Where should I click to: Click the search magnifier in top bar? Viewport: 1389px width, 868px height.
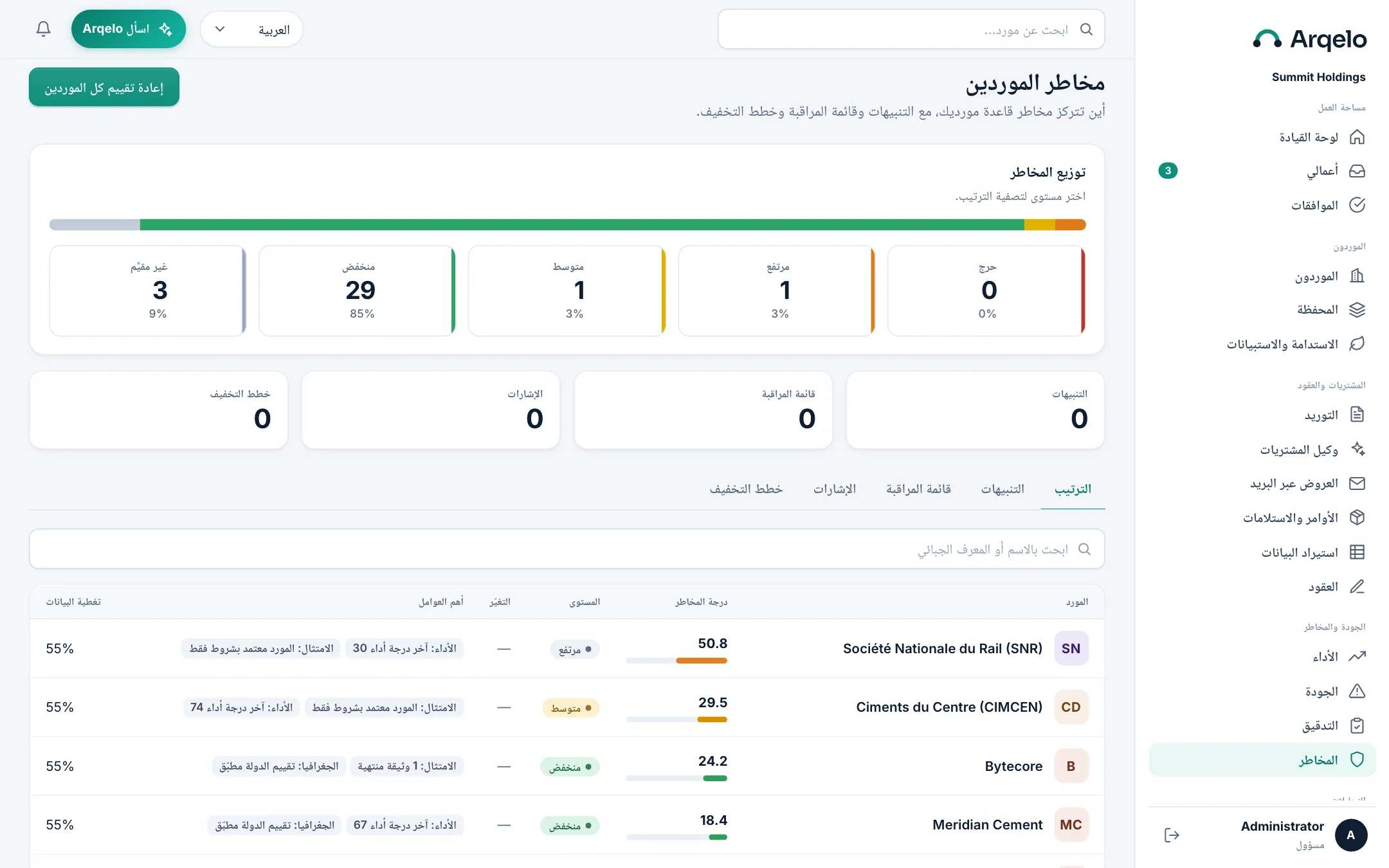[x=1086, y=30]
